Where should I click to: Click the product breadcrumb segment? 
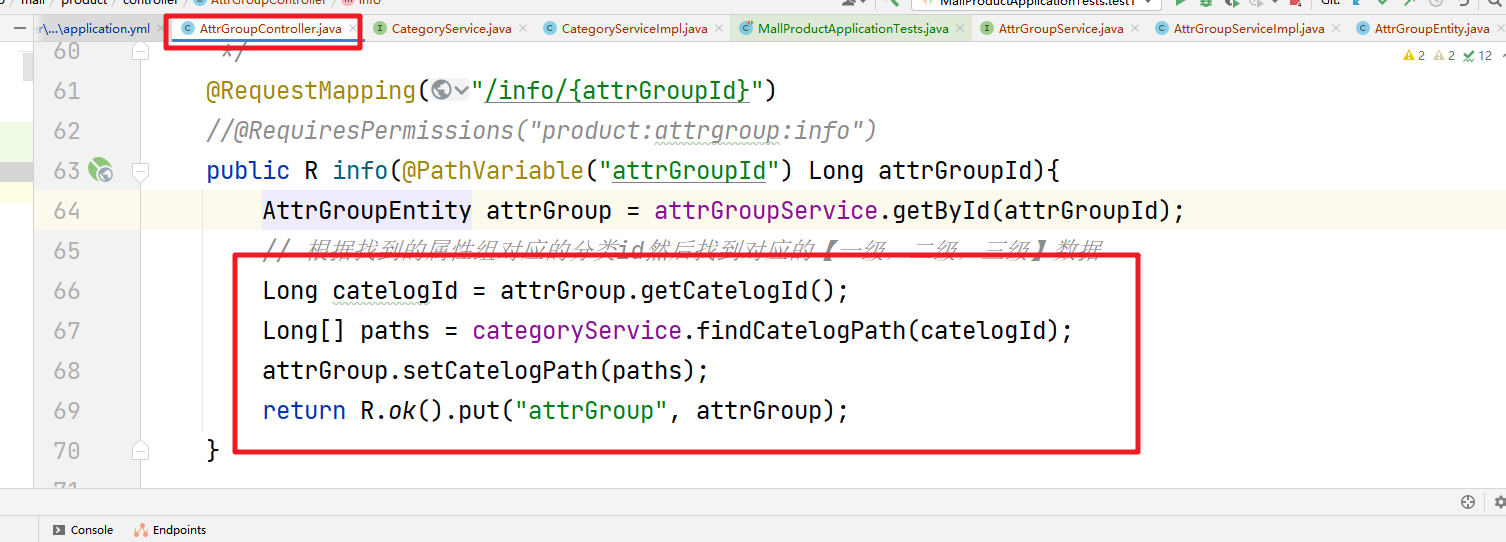point(84,3)
